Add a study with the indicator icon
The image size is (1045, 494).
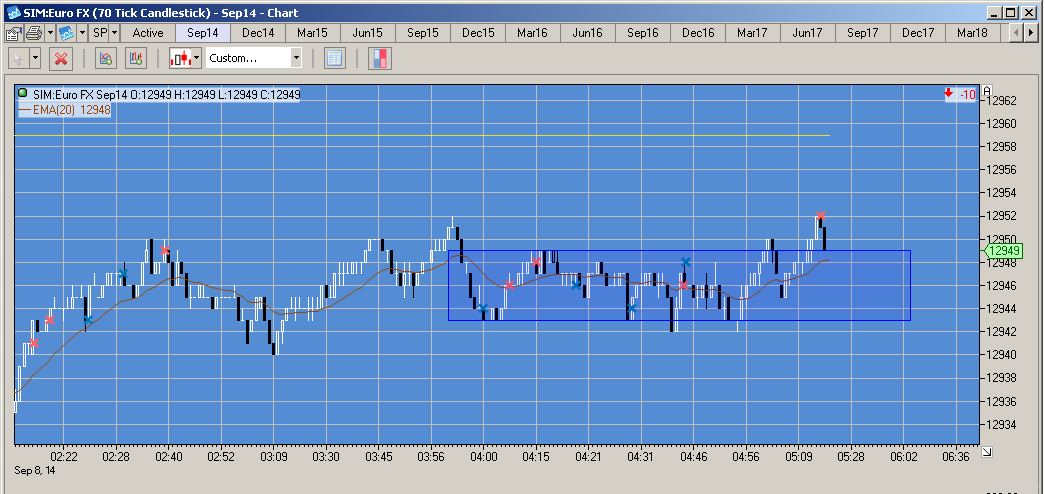(105, 59)
